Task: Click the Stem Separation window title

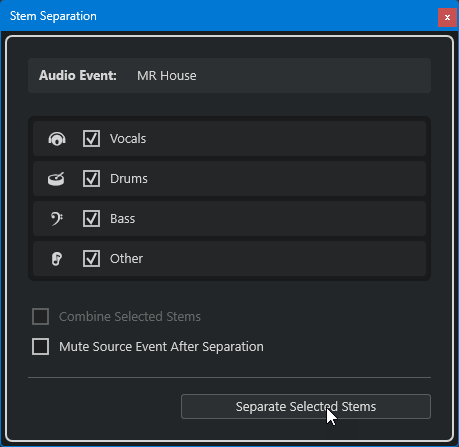Action: coord(53,16)
